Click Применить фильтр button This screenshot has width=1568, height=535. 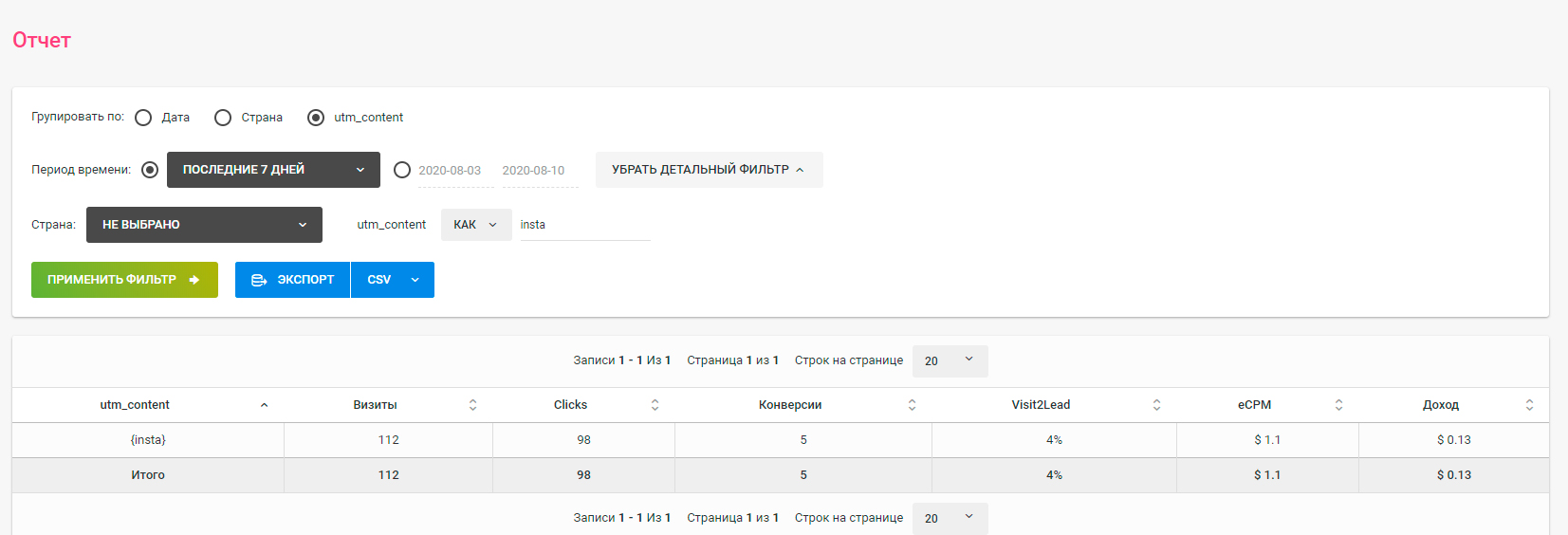point(124,280)
